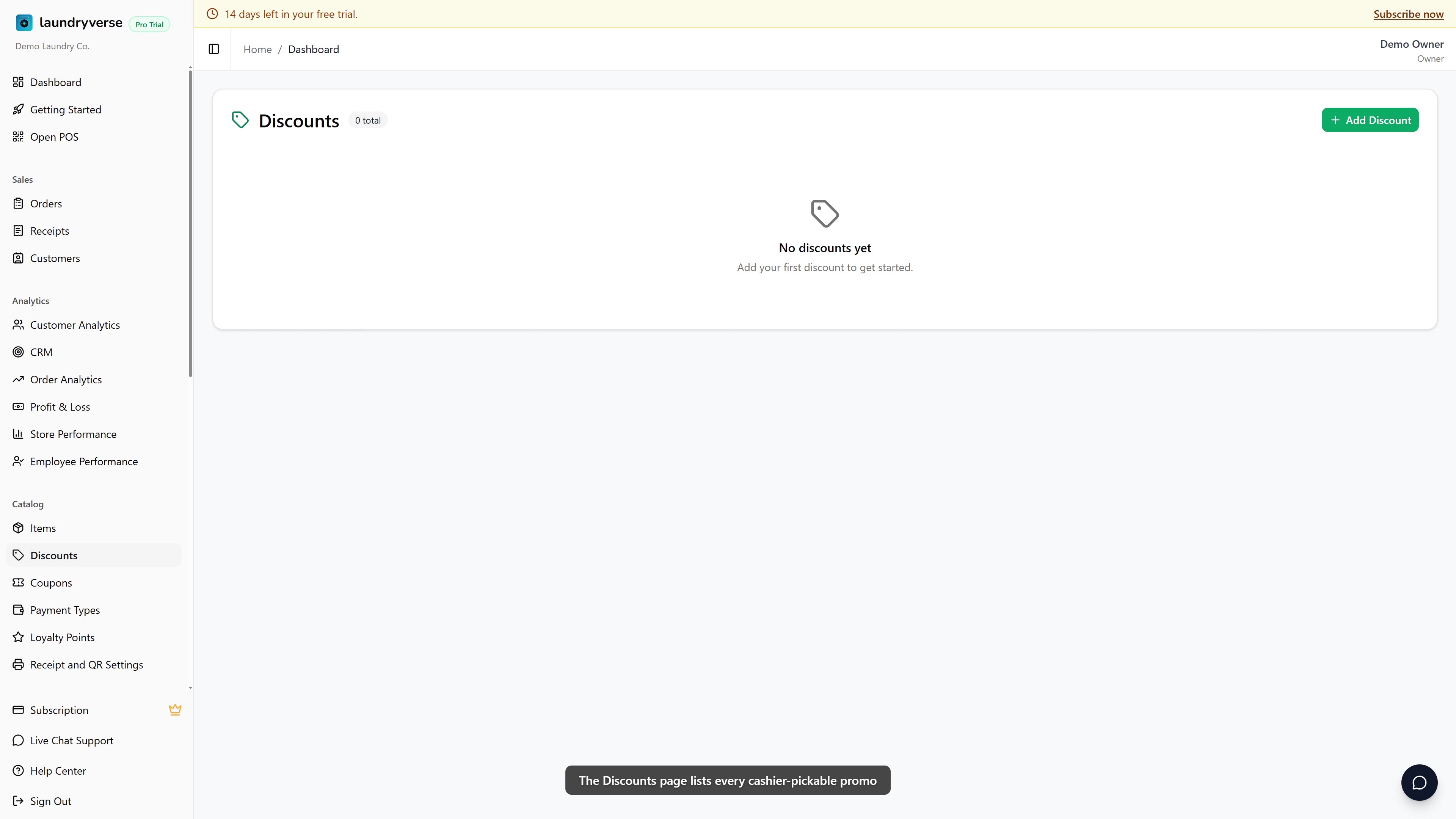The height and width of the screenshot is (819, 1456).
Task: Click the Help Center question icon
Action: click(18, 771)
